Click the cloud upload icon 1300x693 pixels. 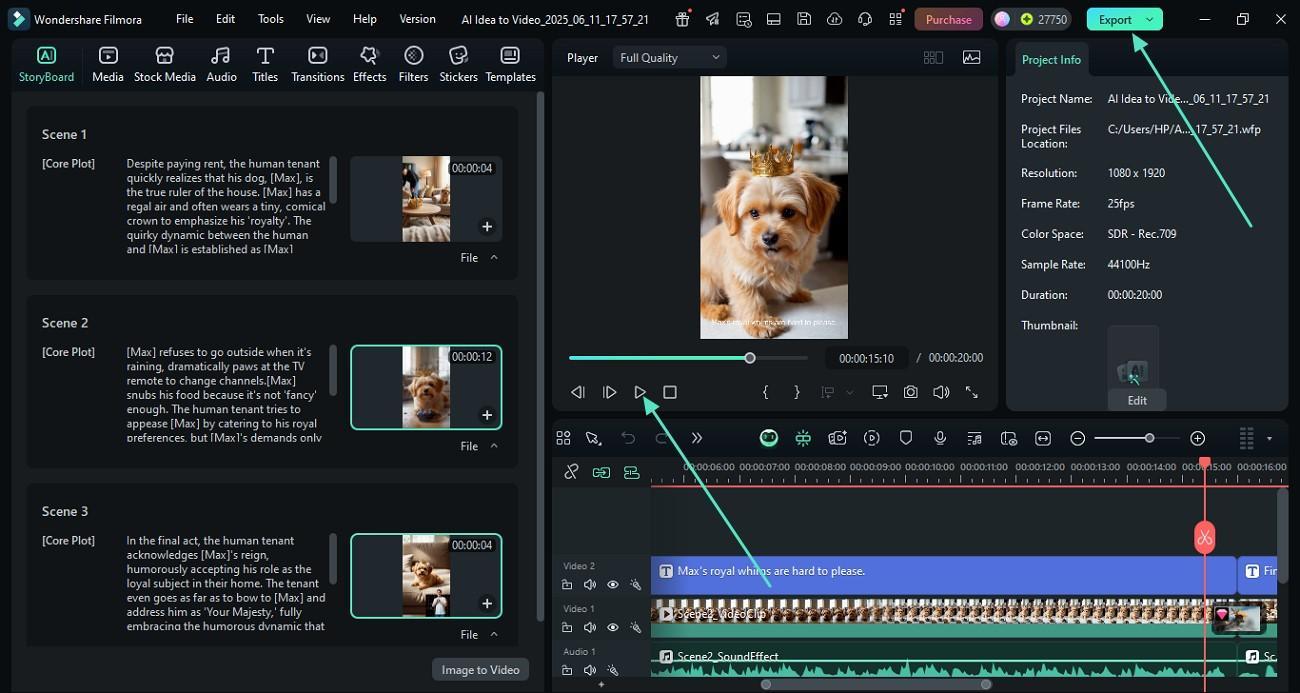pos(835,19)
